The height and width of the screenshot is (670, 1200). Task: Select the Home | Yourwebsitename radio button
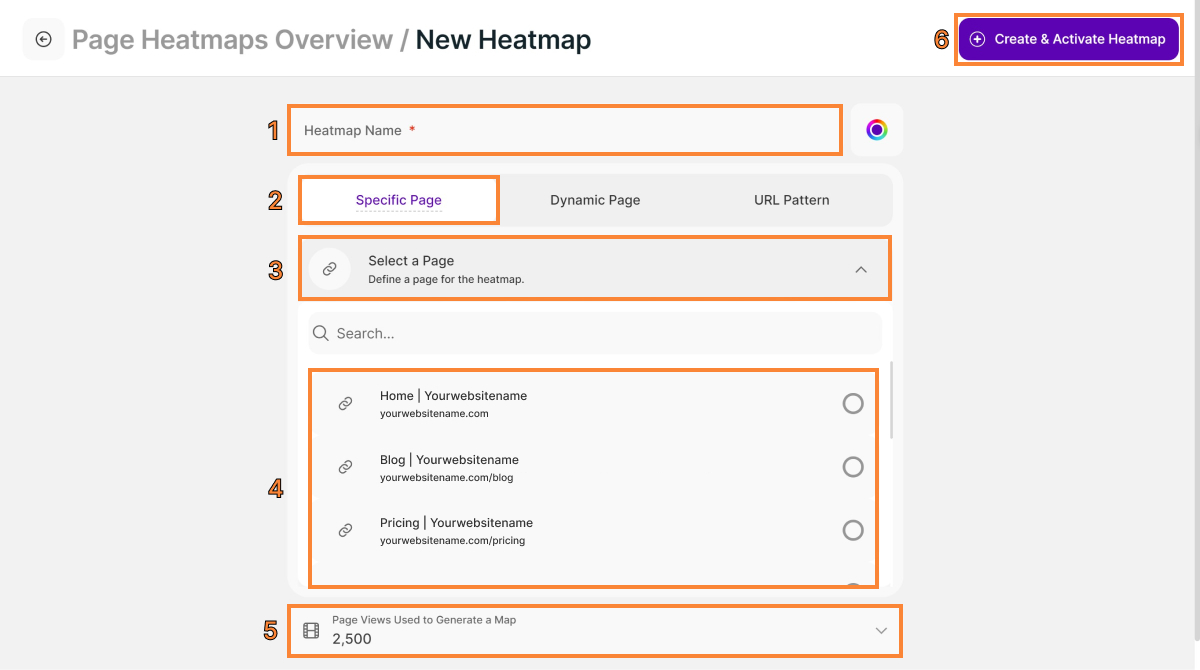pos(853,404)
